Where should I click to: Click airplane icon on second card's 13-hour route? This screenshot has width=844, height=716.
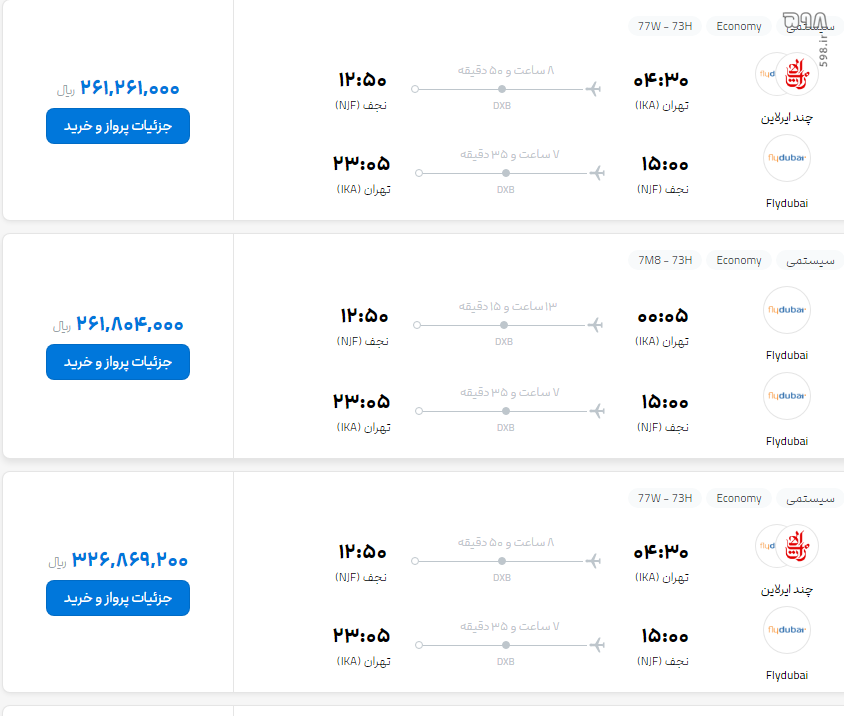(x=595, y=325)
